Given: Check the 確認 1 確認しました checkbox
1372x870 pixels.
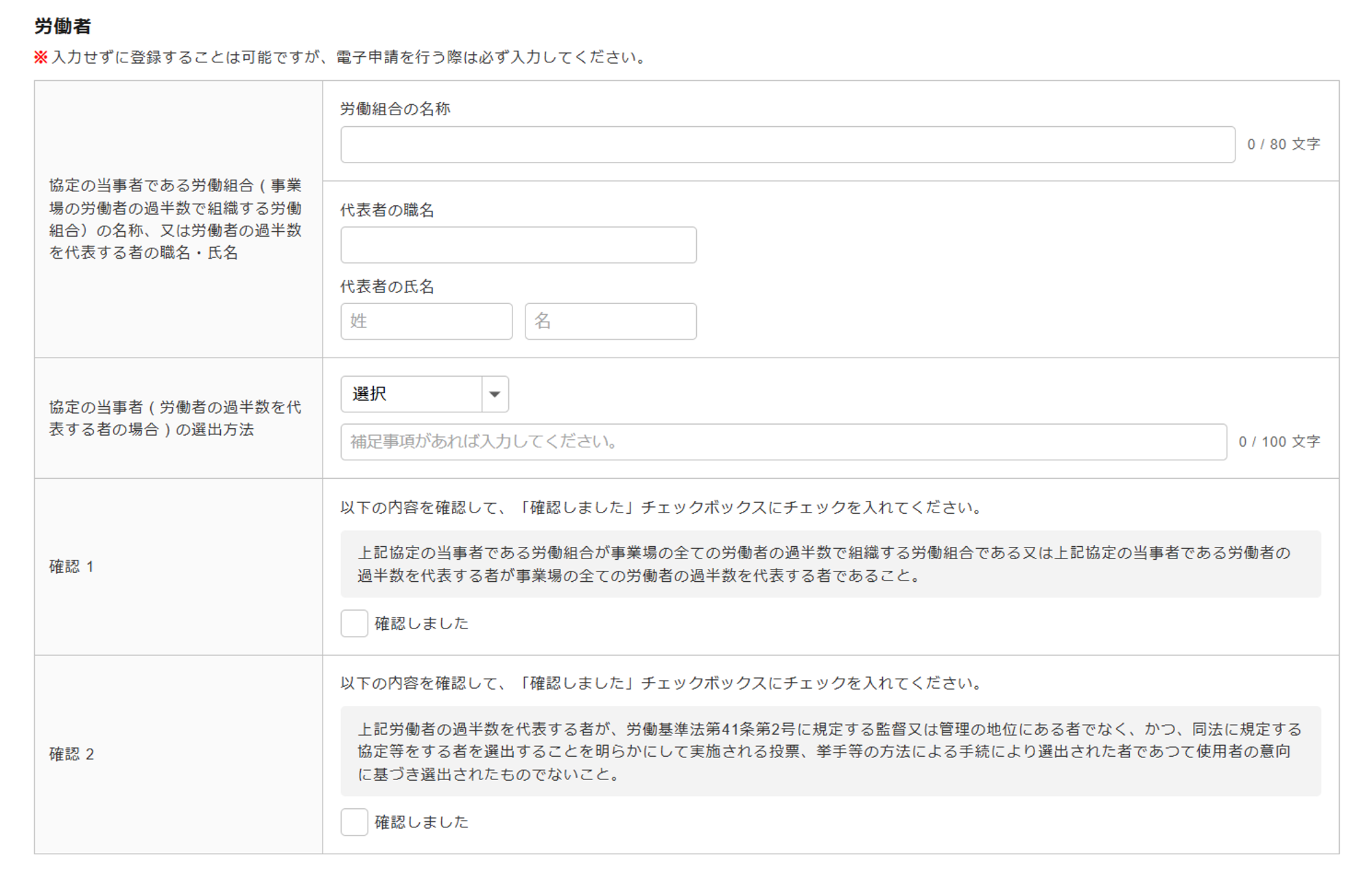Looking at the screenshot, I should pos(354,623).
